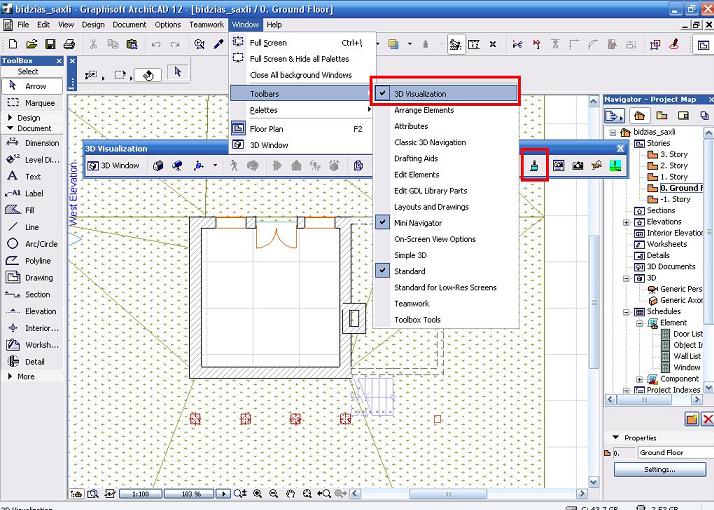Enable the Drafting Aids toolbar
The height and width of the screenshot is (510, 714).
click(x=446, y=158)
